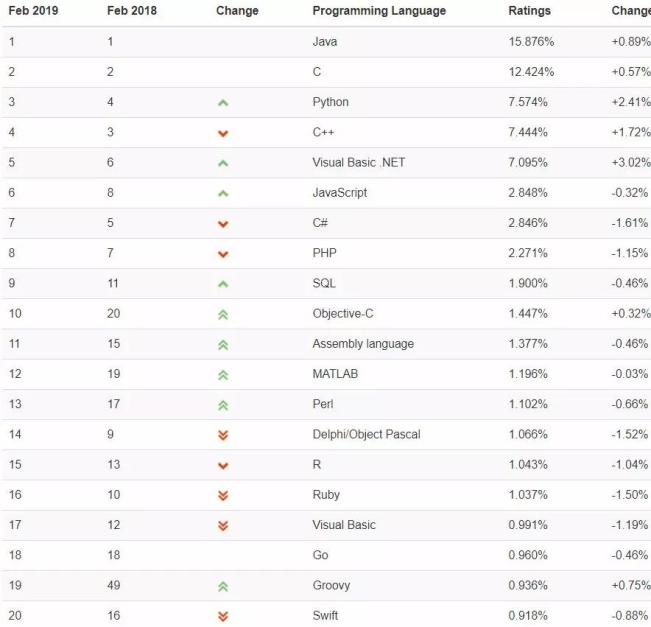This screenshot has height=627, width=651.
Task: Select the Java language name
Action: [325, 42]
